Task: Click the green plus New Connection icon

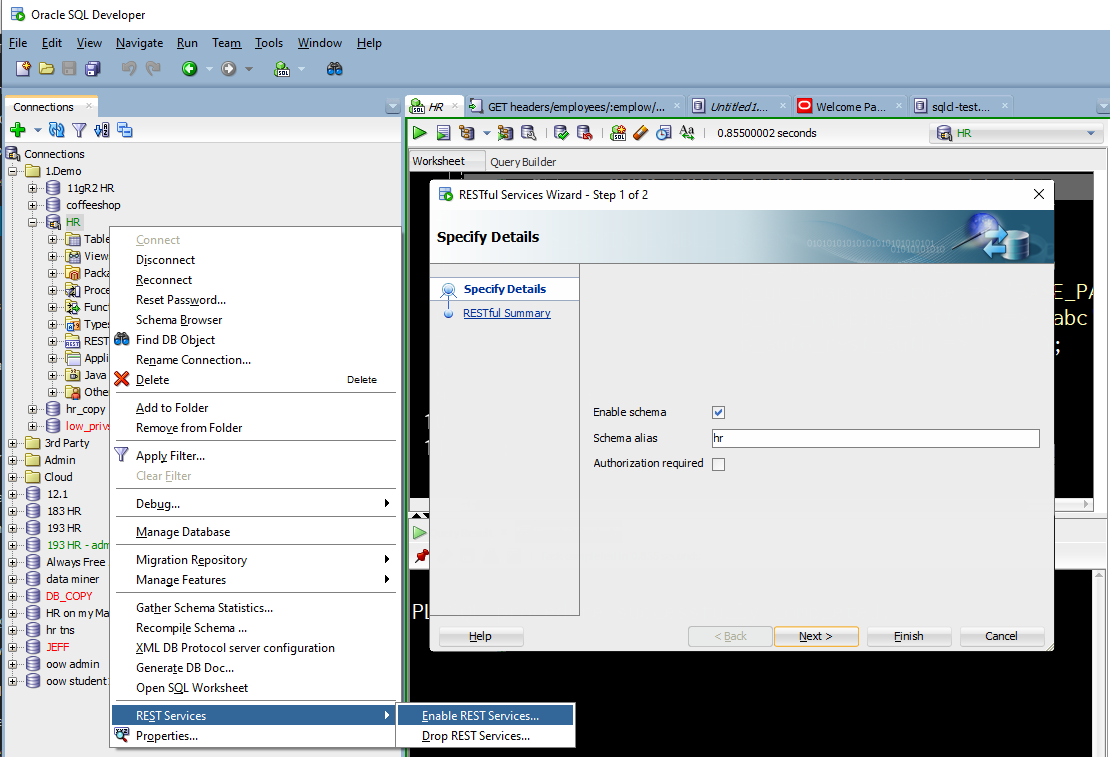Action: click(18, 130)
